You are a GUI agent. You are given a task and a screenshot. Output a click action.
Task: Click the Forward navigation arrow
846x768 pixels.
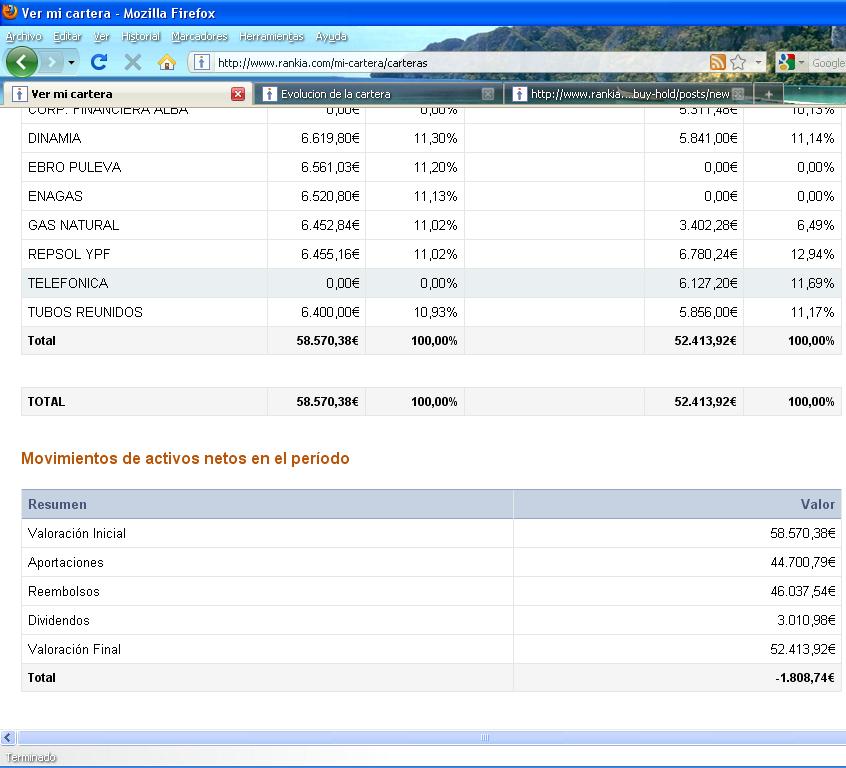tap(51, 62)
